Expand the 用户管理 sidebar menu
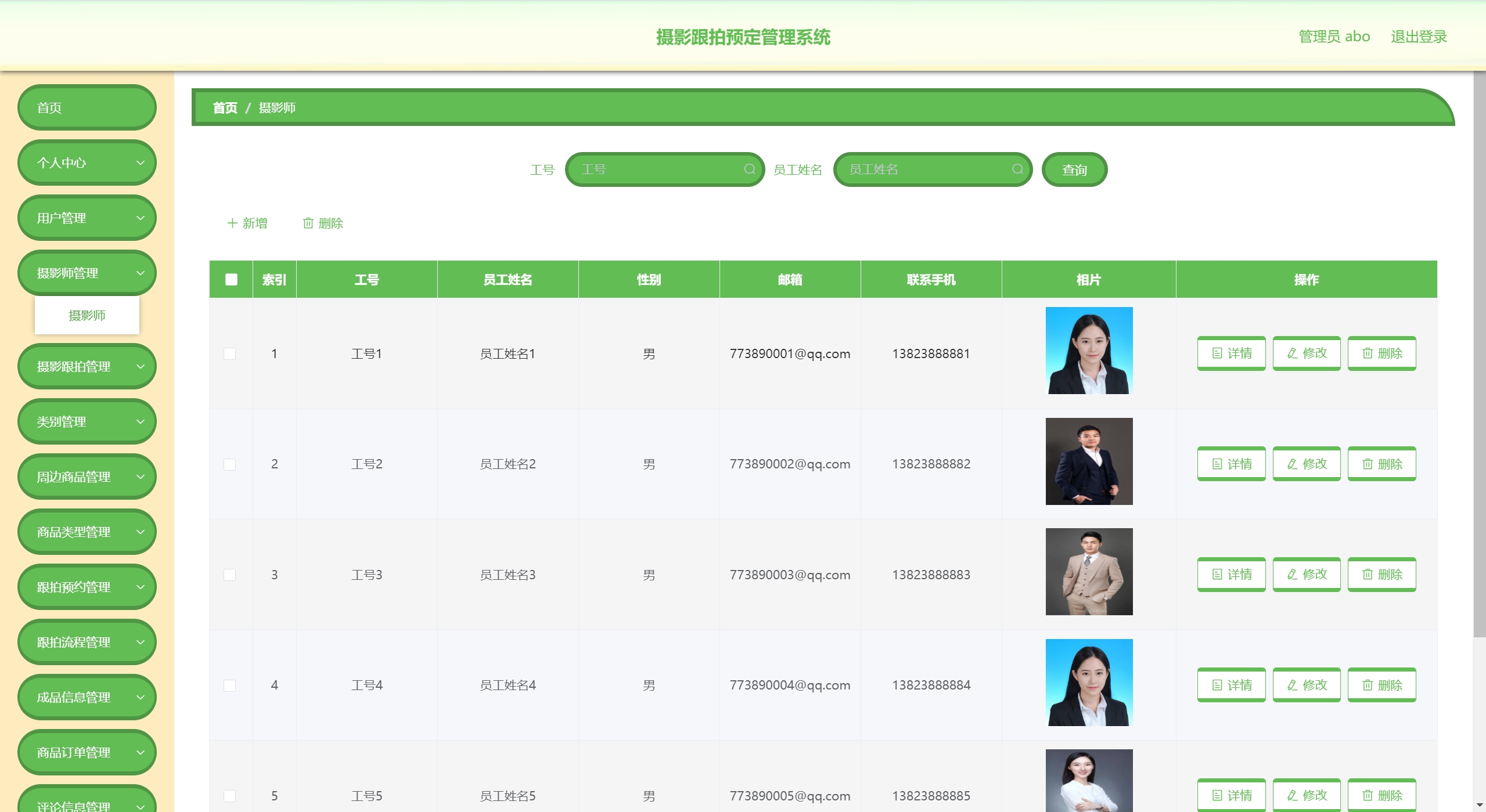The image size is (1486, 812). [87, 218]
